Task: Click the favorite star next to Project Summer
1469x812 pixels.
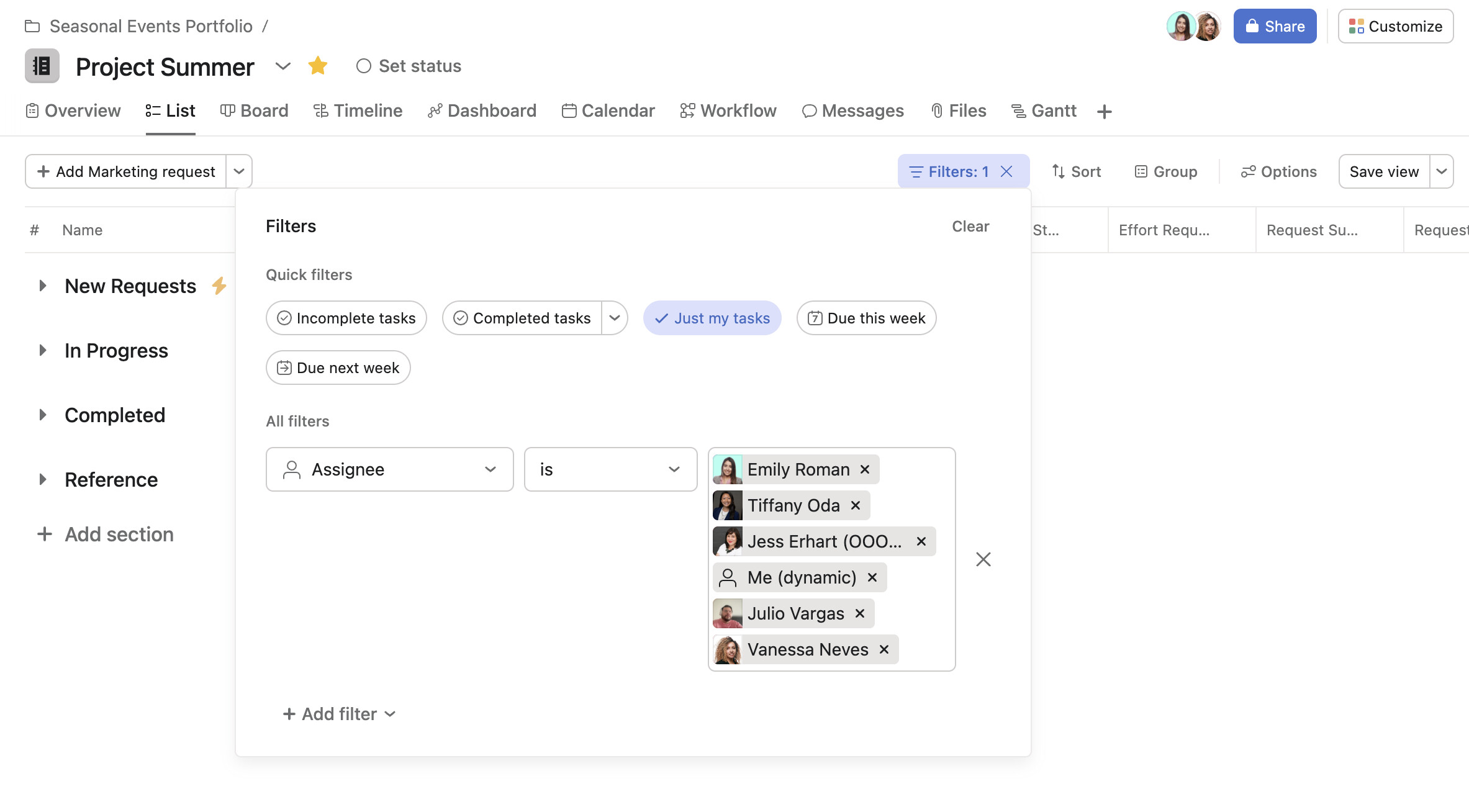Action: 317,66
